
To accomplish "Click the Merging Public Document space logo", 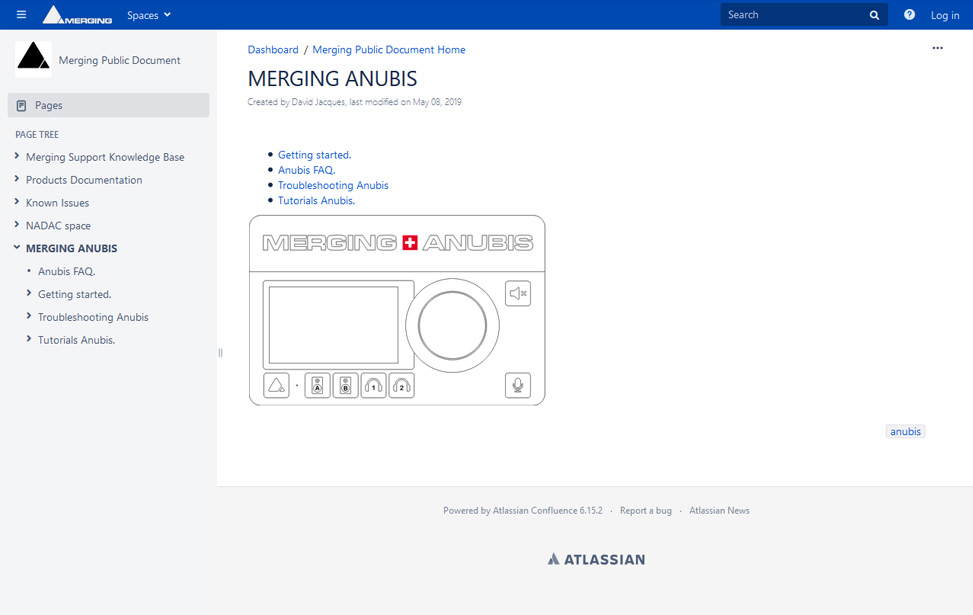I will [34, 59].
